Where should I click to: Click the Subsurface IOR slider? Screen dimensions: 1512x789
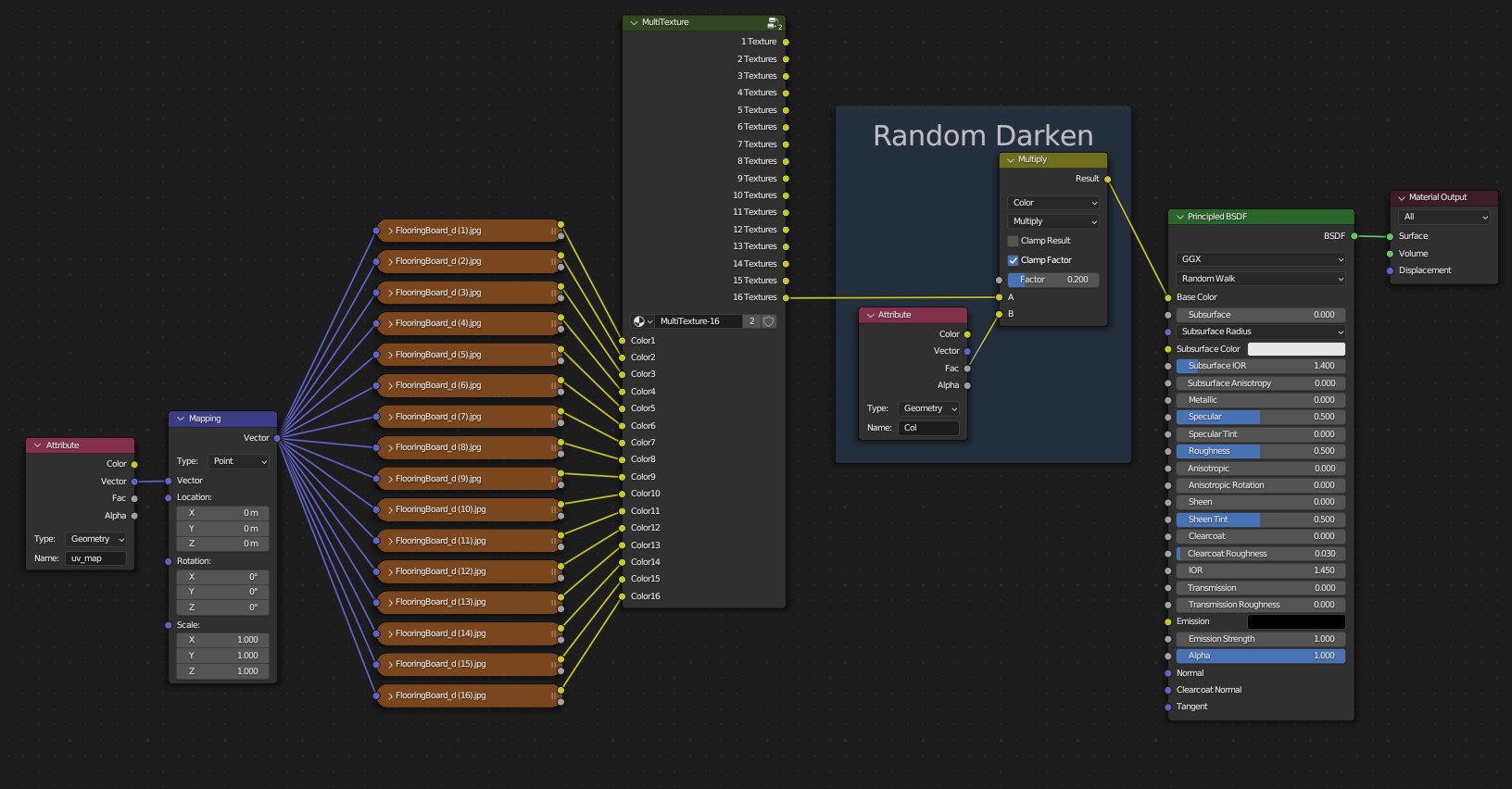coord(1261,366)
